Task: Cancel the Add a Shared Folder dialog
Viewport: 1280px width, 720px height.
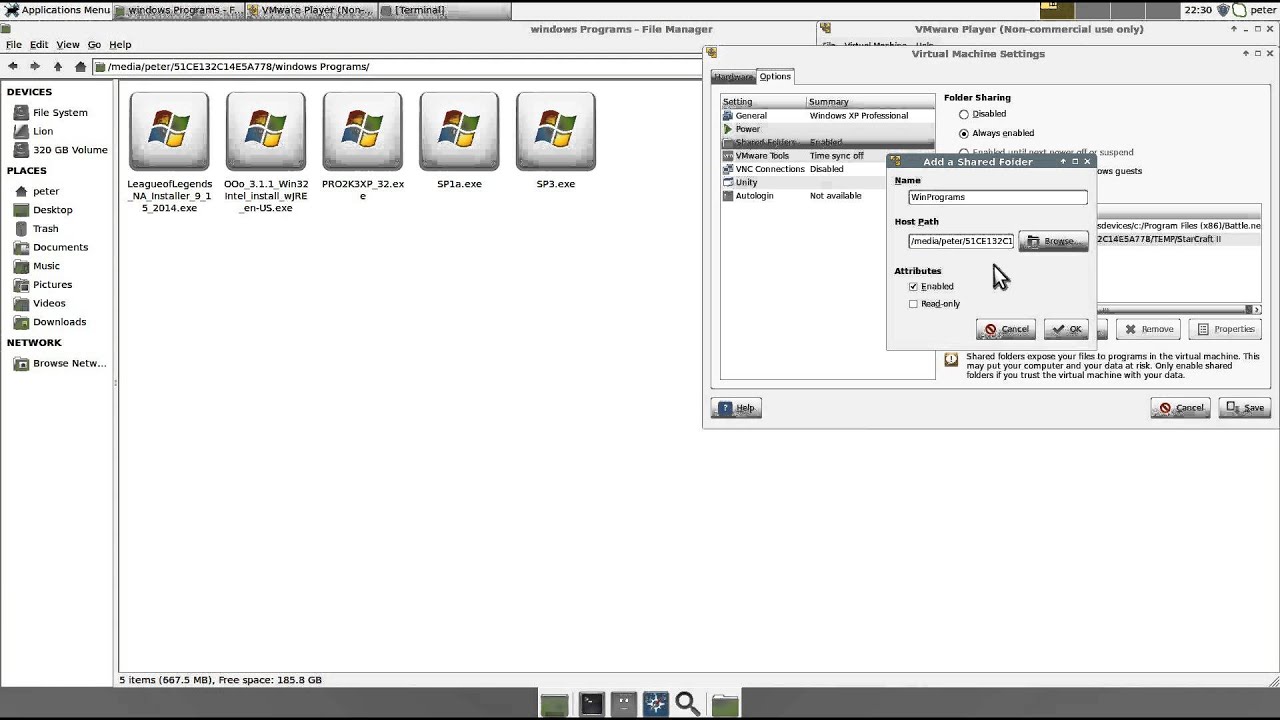Action: pyautogui.click(x=1006, y=329)
